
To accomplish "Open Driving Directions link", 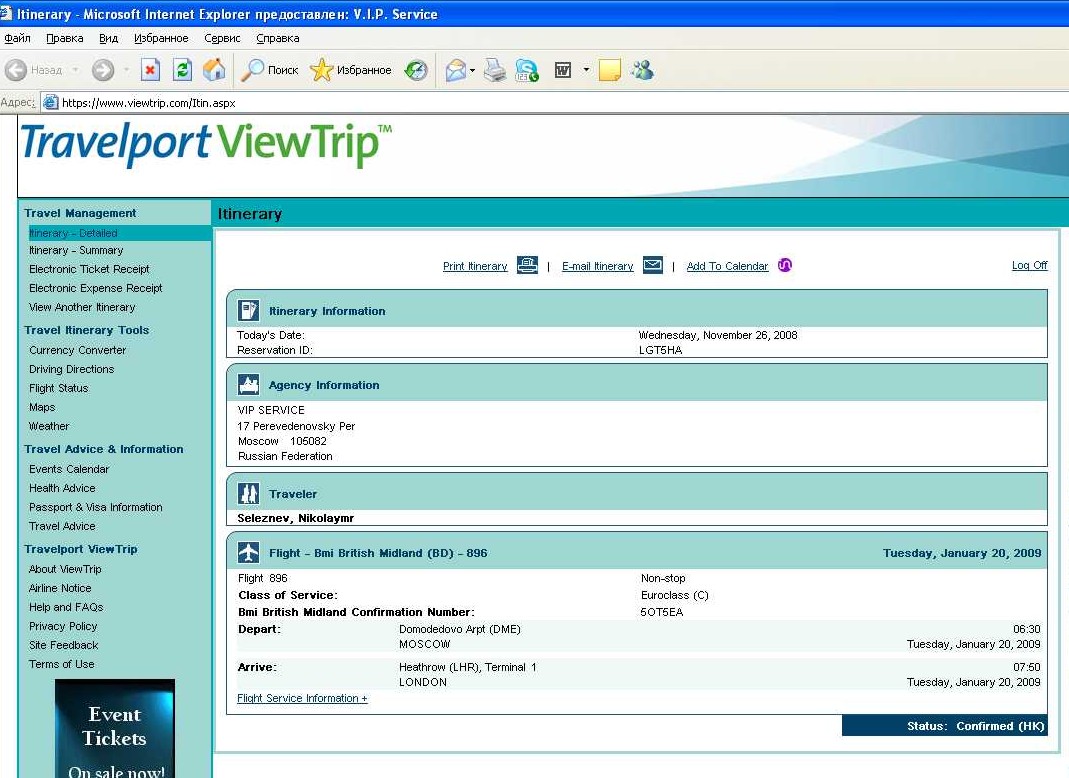I will pyautogui.click(x=72, y=370).
